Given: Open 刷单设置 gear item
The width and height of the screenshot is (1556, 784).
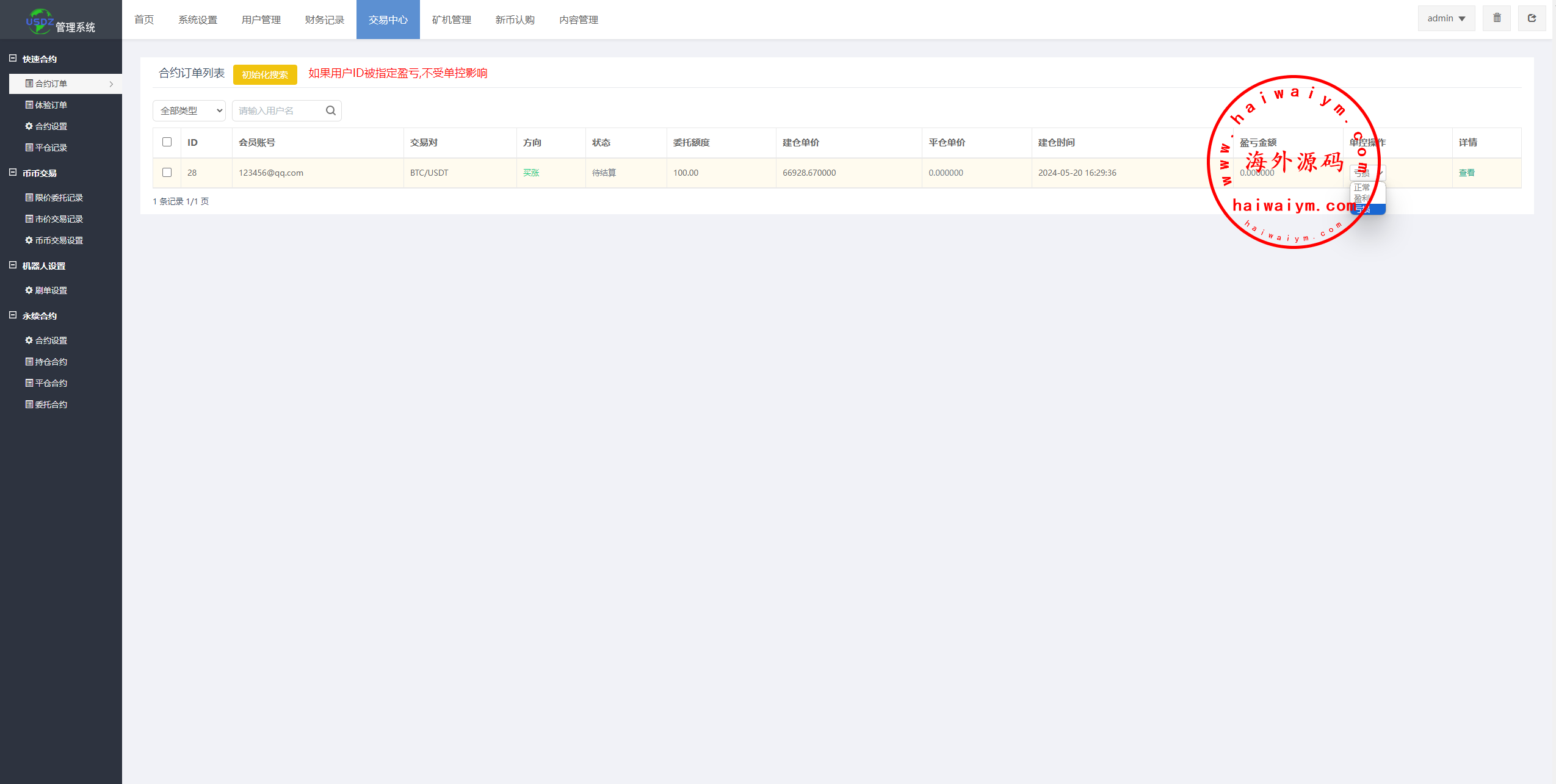Looking at the screenshot, I should click(x=46, y=290).
